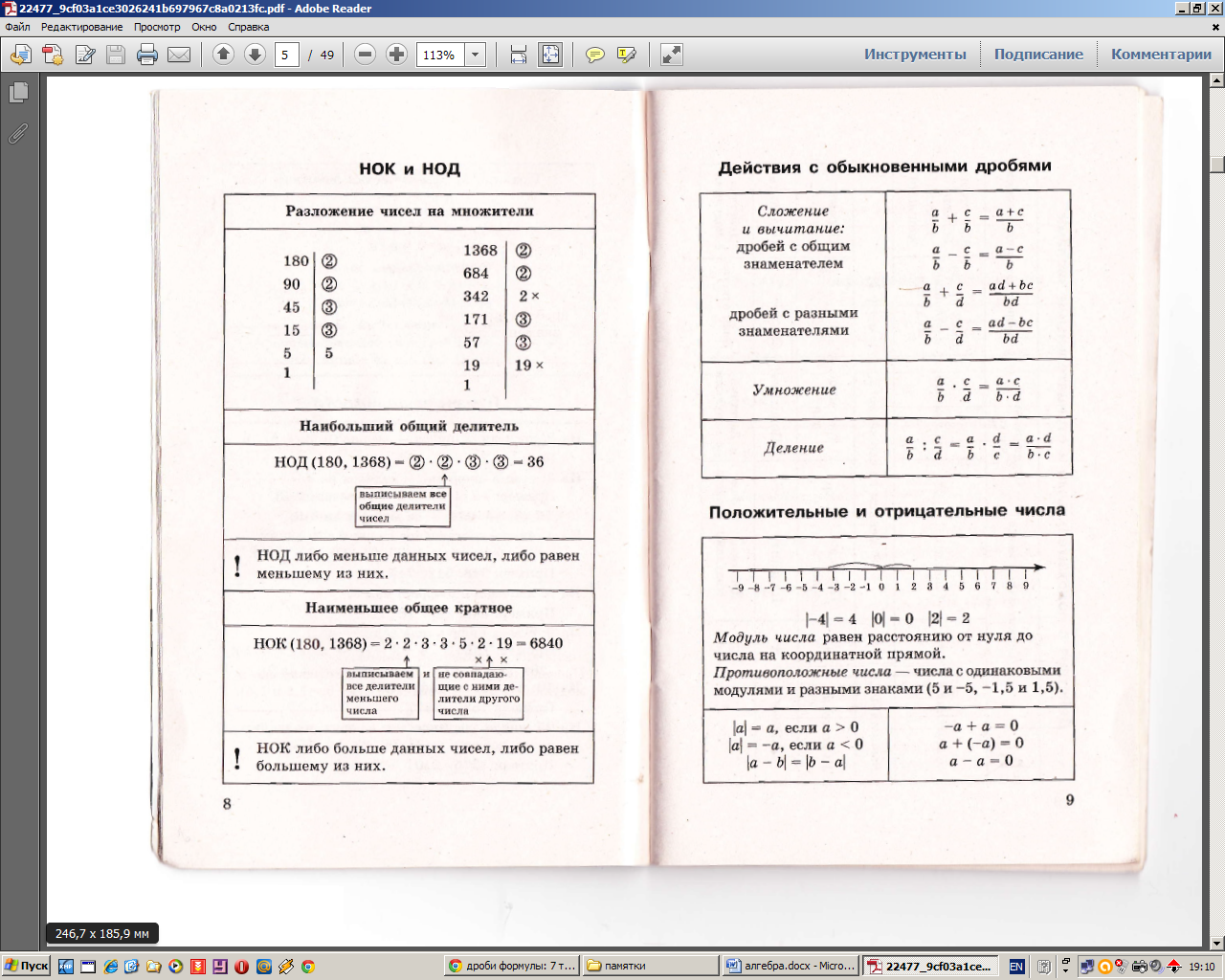Open the Просмотр menu
The image size is (1225, 980).
pos(157,27)
